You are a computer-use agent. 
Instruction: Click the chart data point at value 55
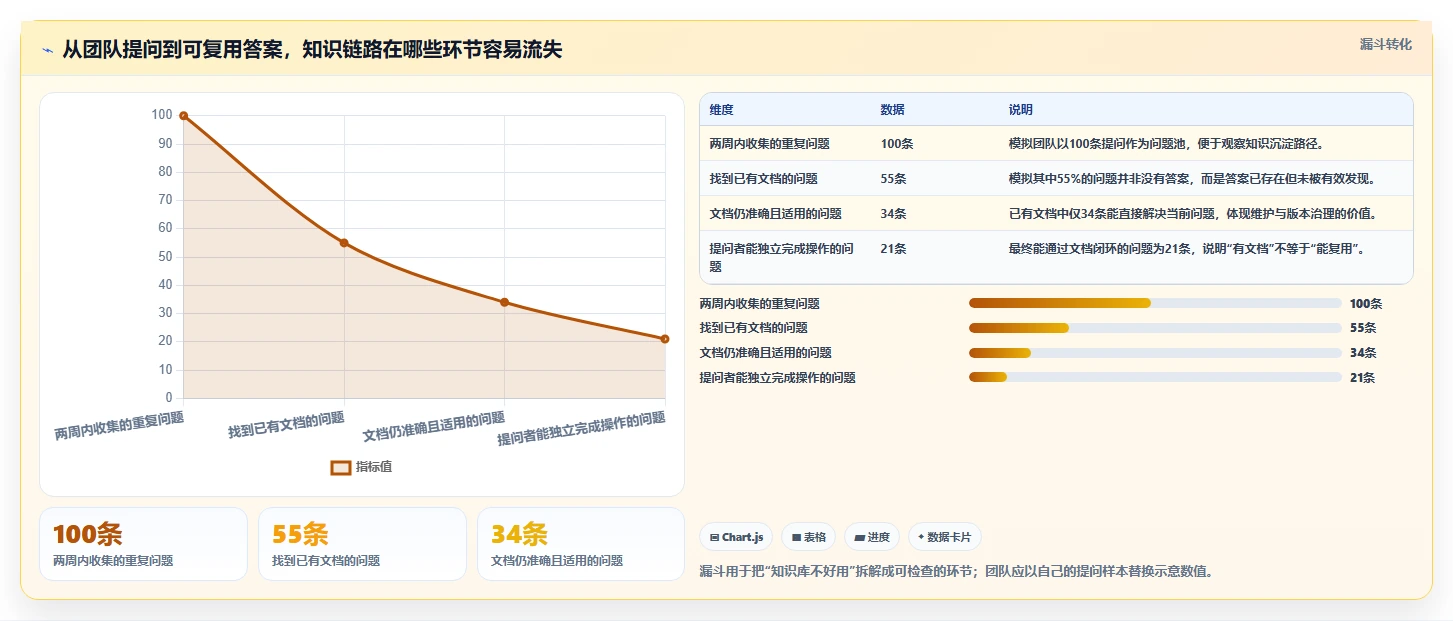coord(344,243)
